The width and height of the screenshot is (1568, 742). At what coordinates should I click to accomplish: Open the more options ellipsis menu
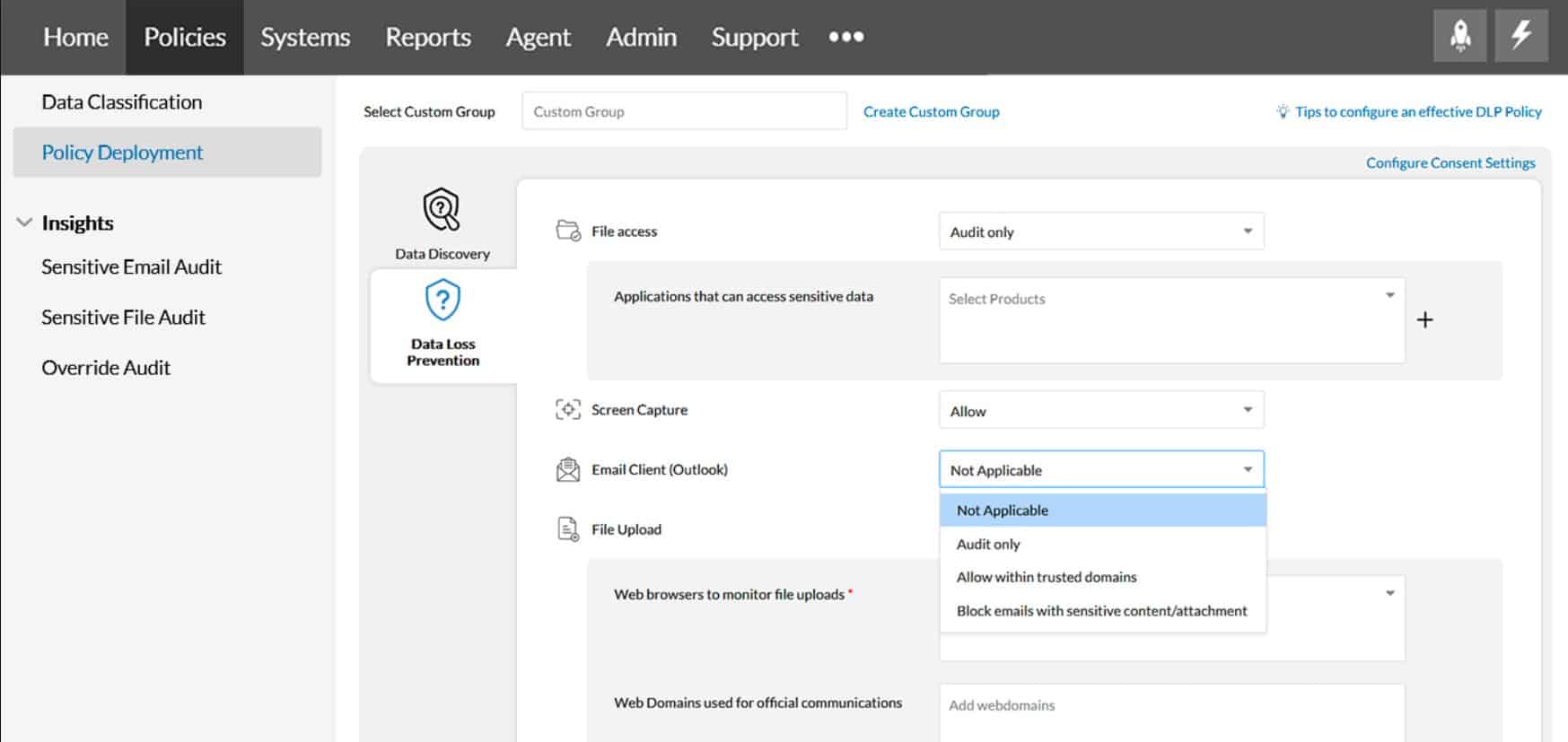845,37
